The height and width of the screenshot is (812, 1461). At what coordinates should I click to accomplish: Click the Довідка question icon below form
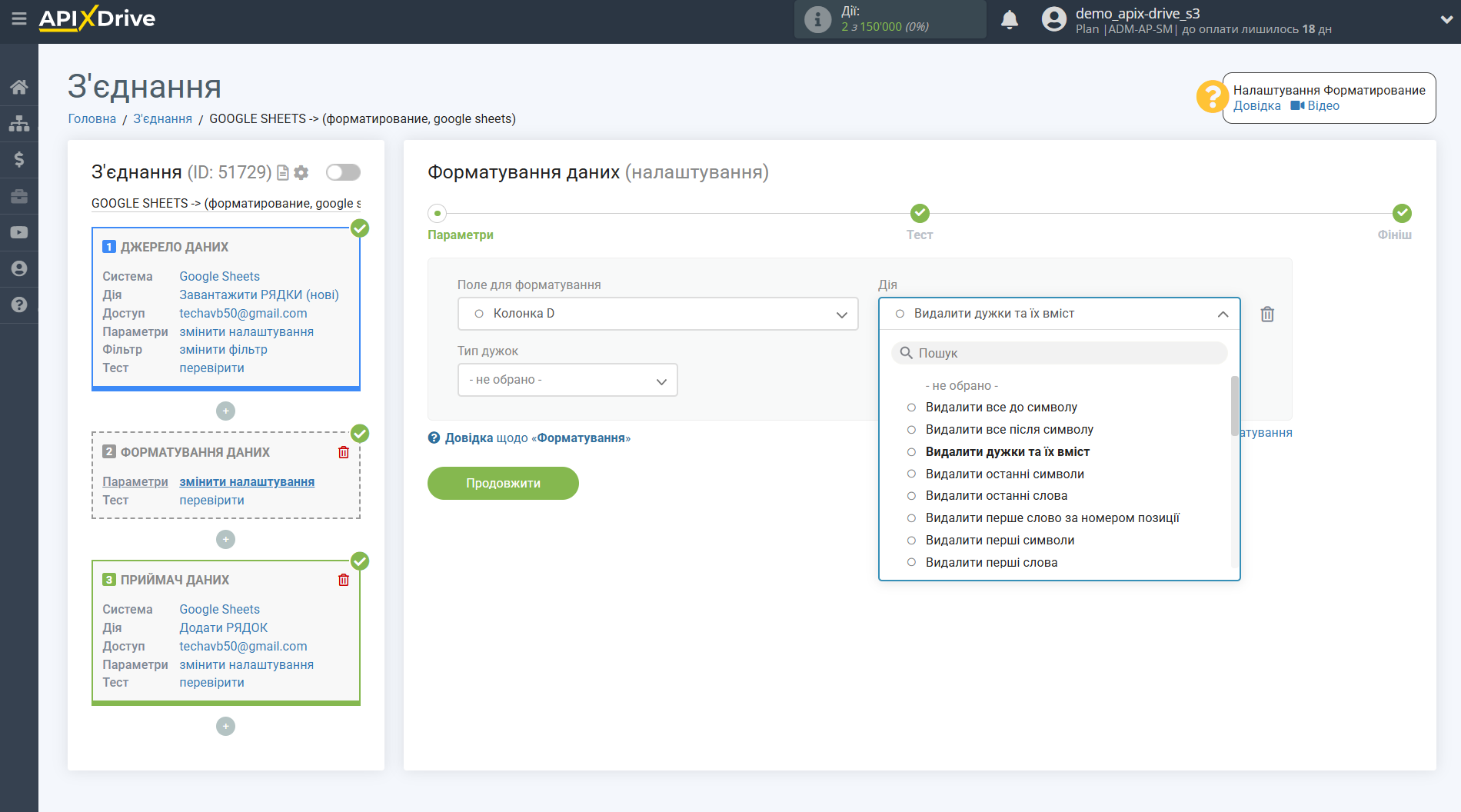pyautogui.click(x=434, y=438)
